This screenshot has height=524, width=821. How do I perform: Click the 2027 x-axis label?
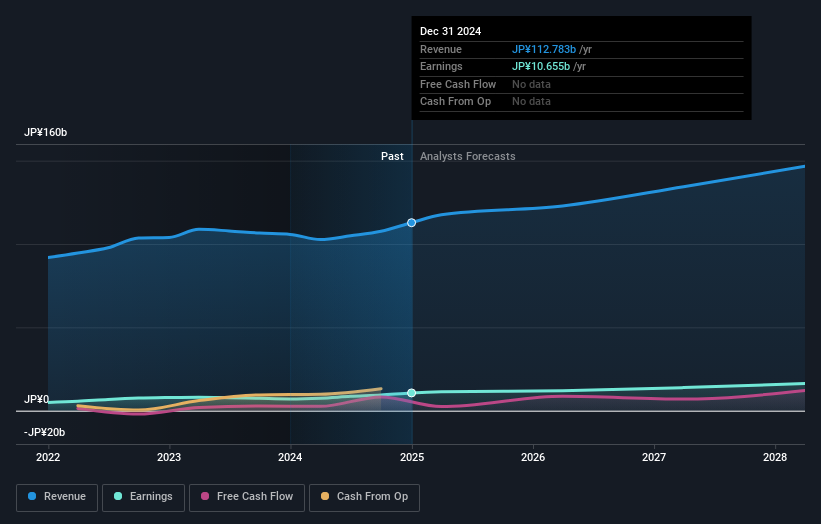pyautogui.click(x=654, y=457)
